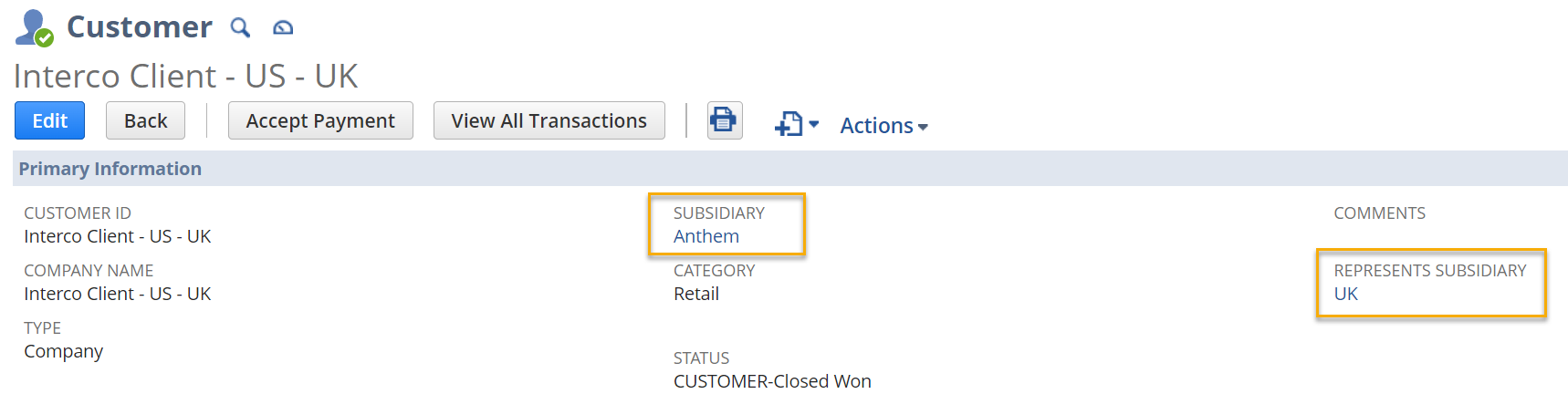Click the Retail category value
Image resolution: width=1568 pixels, height=394 pixels.
point(695,294)
